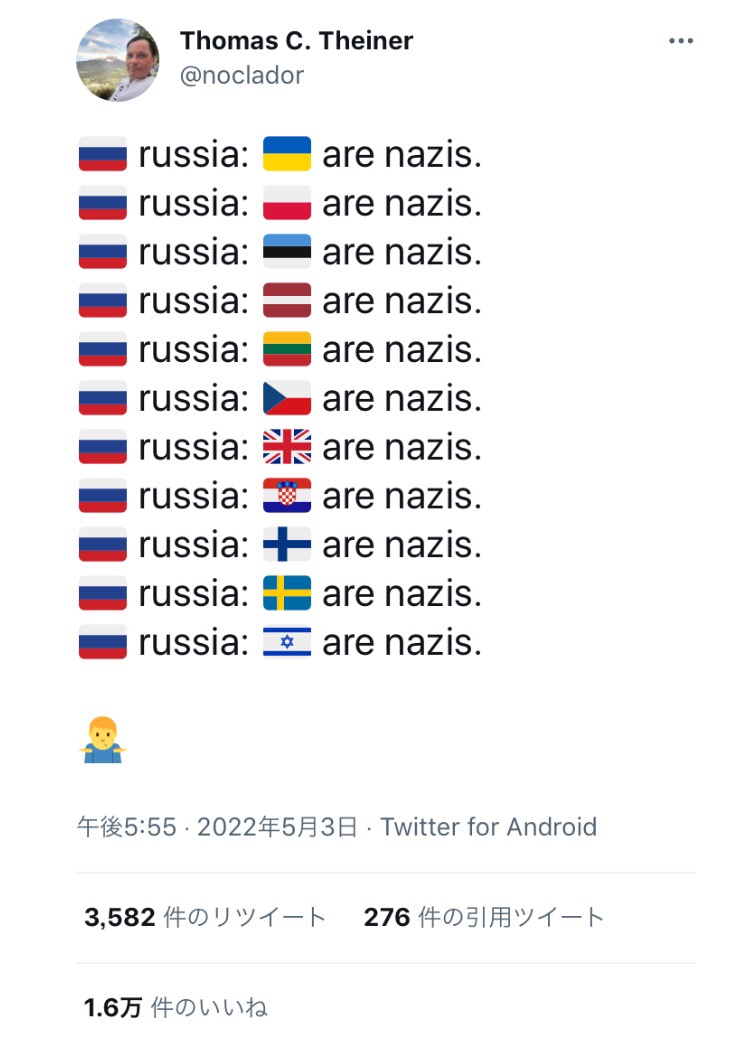Click the Latvia flag emoji
The height and width of the screenshot is (1041, 750).
[287, 301]
